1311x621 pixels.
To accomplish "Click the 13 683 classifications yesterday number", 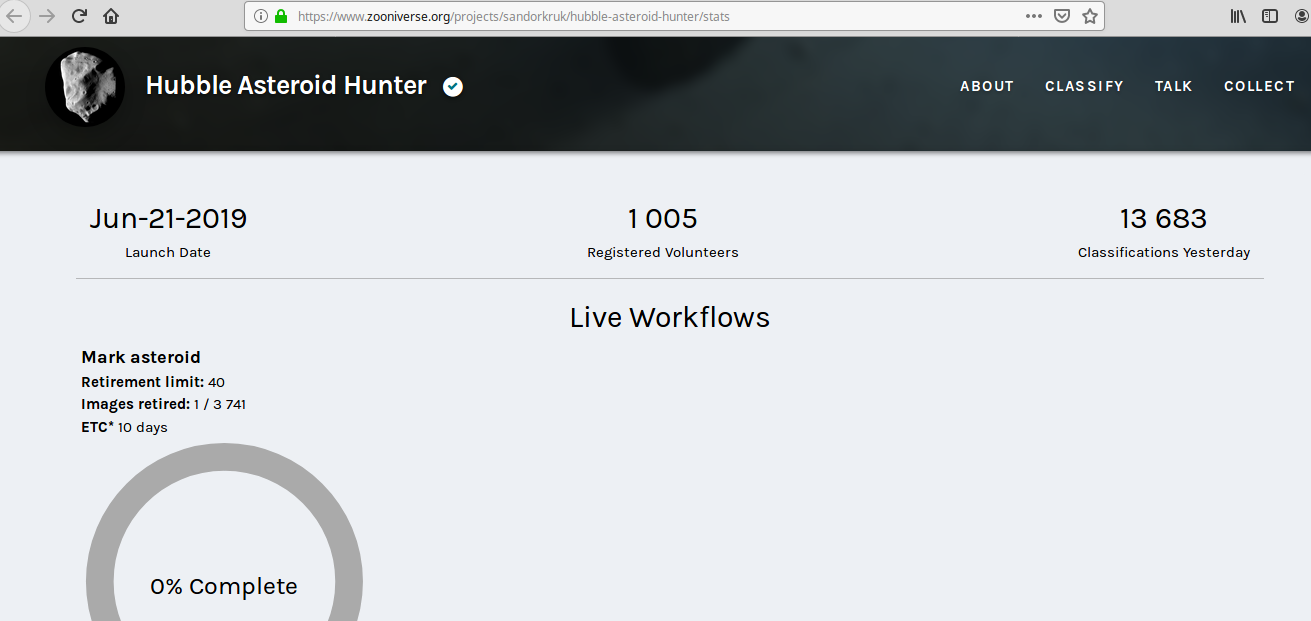I will point(1164,219).
